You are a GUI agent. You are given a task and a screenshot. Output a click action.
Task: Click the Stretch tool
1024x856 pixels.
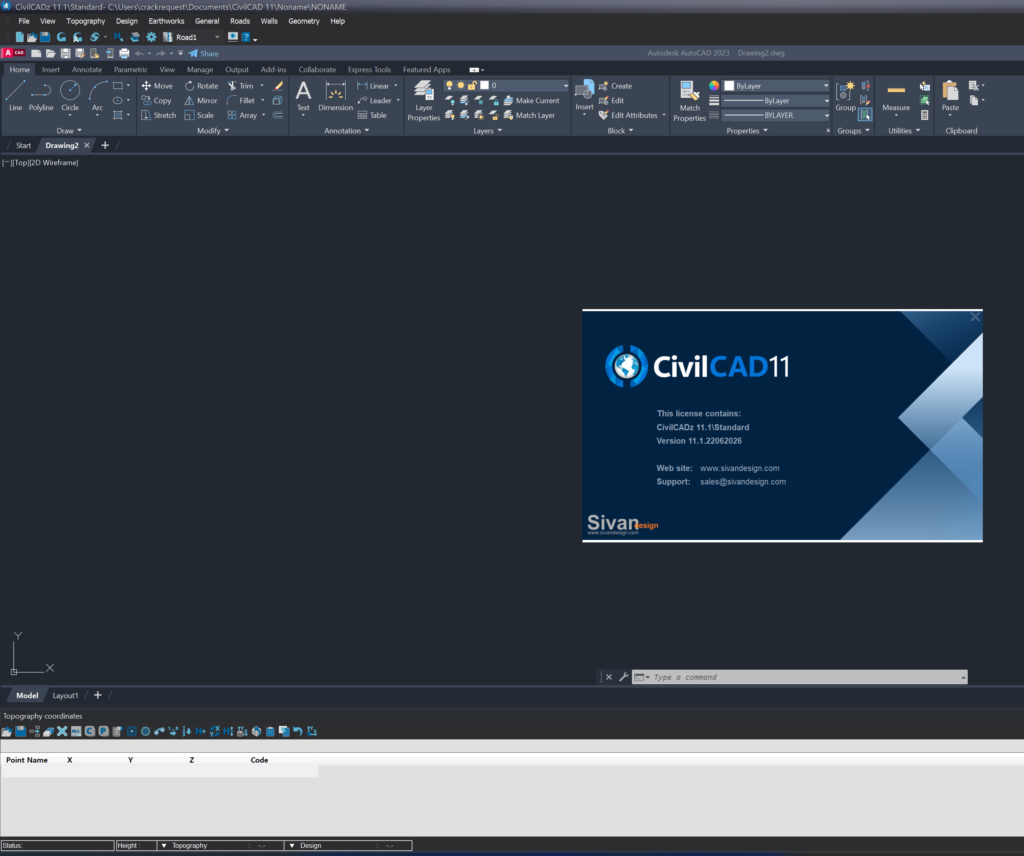[x=159, y=115]
